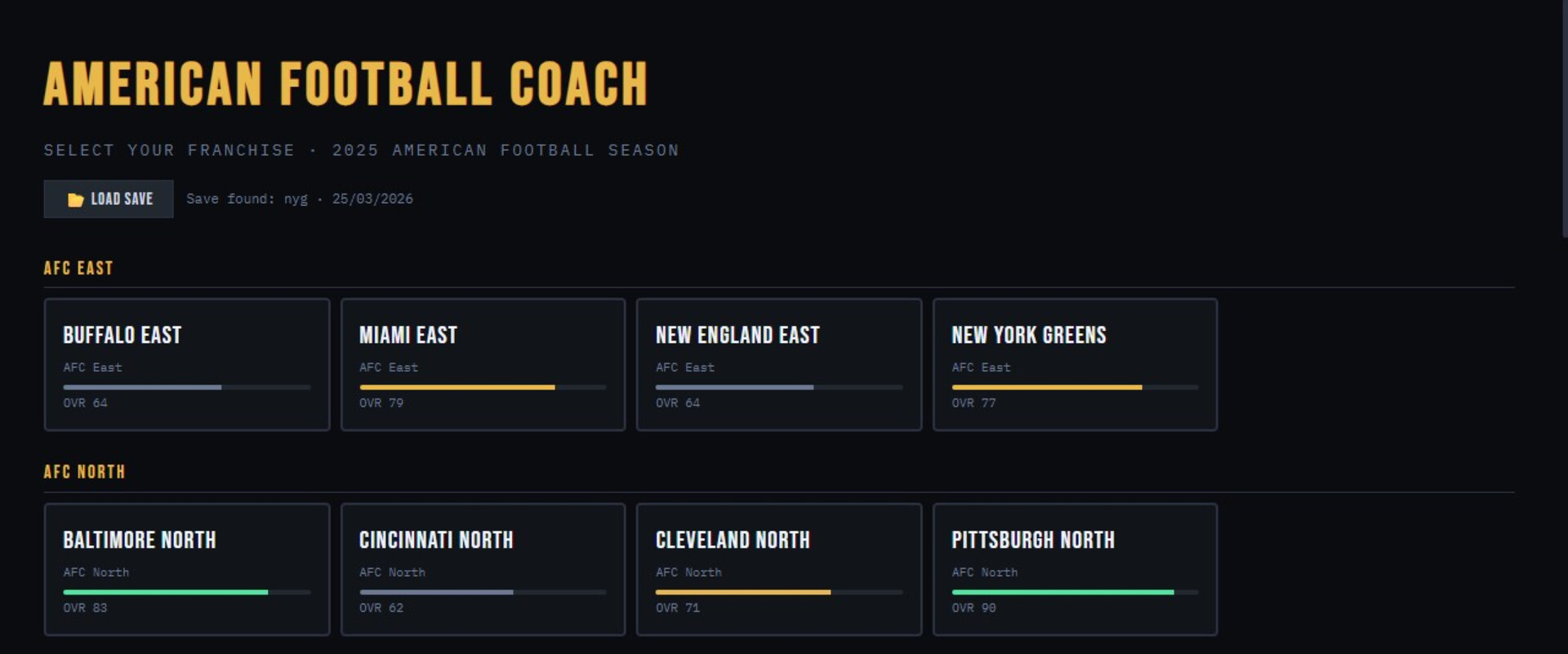This screenshot has width=1568, height=654.
Task: Click the LOAD SAVE button
Action: (109, 198)
